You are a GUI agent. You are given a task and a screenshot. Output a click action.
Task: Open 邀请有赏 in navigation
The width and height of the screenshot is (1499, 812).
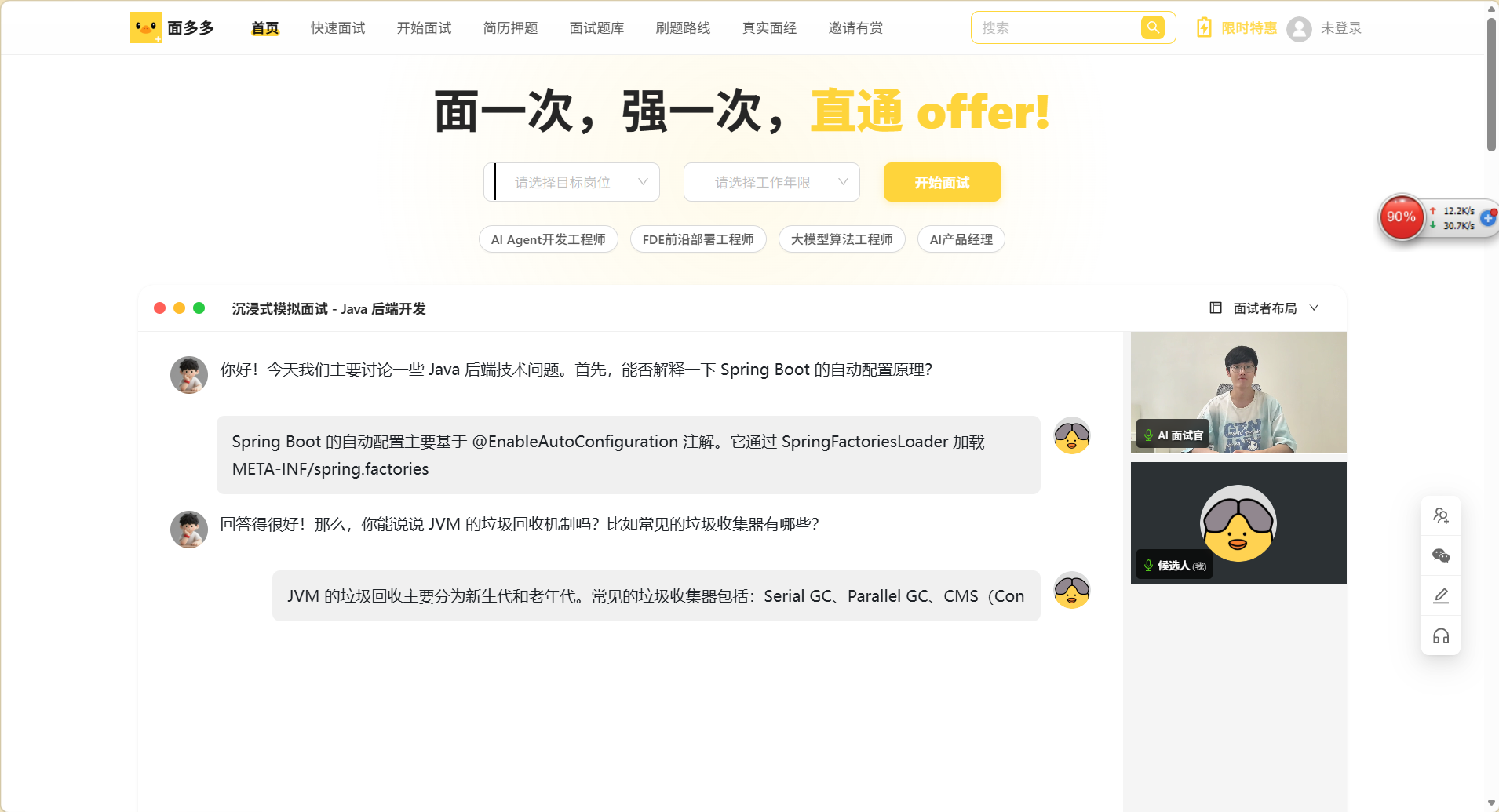[856, 28]
